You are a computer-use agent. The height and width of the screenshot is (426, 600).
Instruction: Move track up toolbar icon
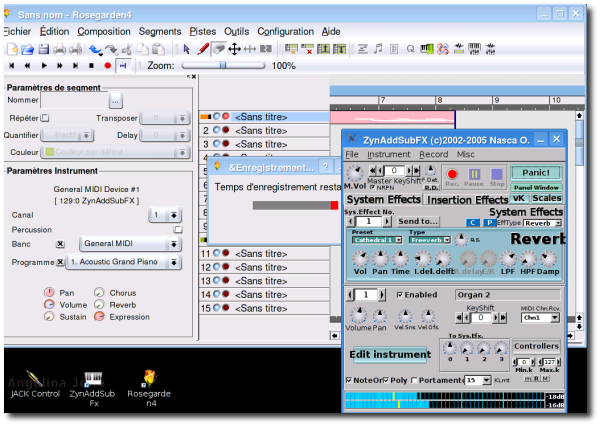coord(323,49)
